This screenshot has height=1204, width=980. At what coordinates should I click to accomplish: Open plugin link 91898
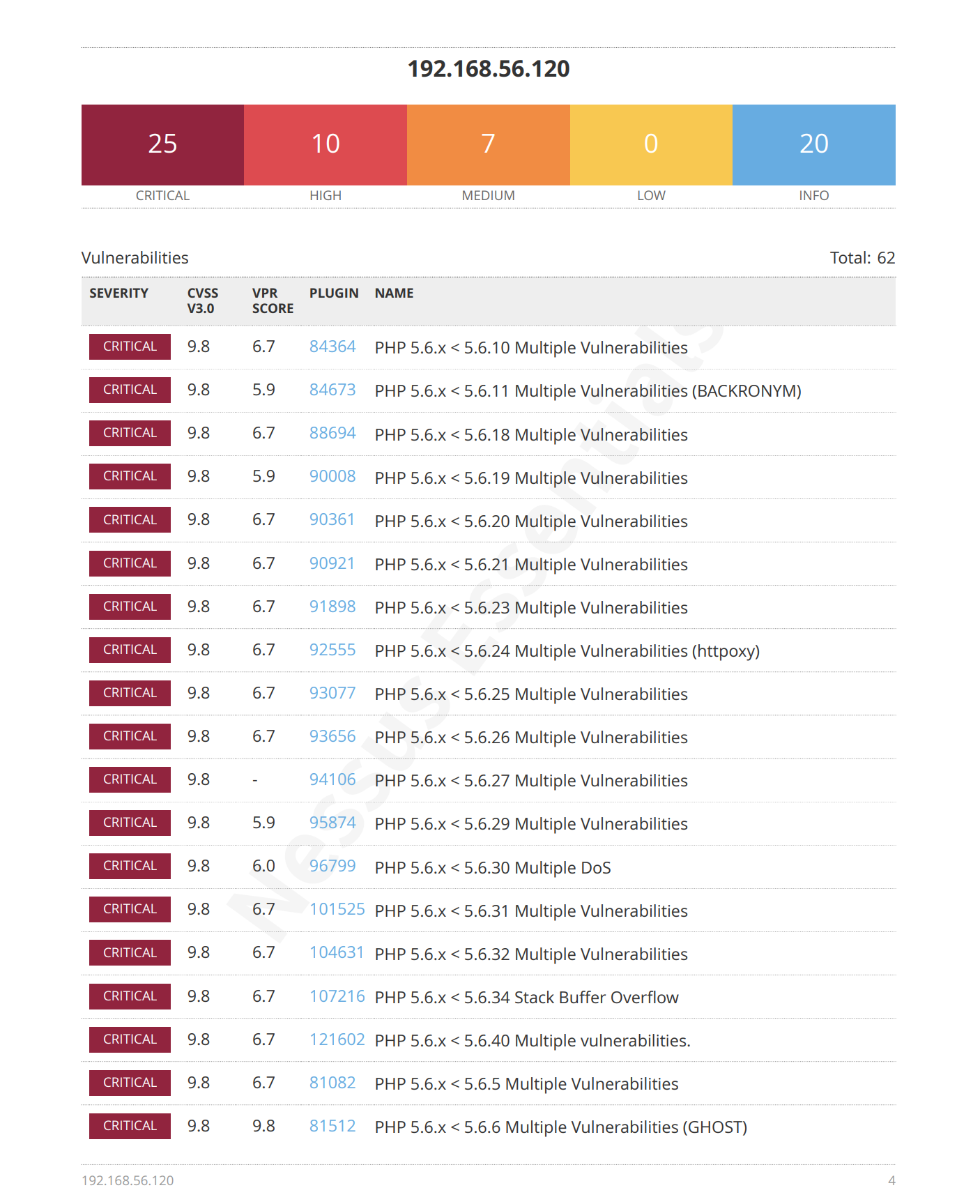point(332,607)
